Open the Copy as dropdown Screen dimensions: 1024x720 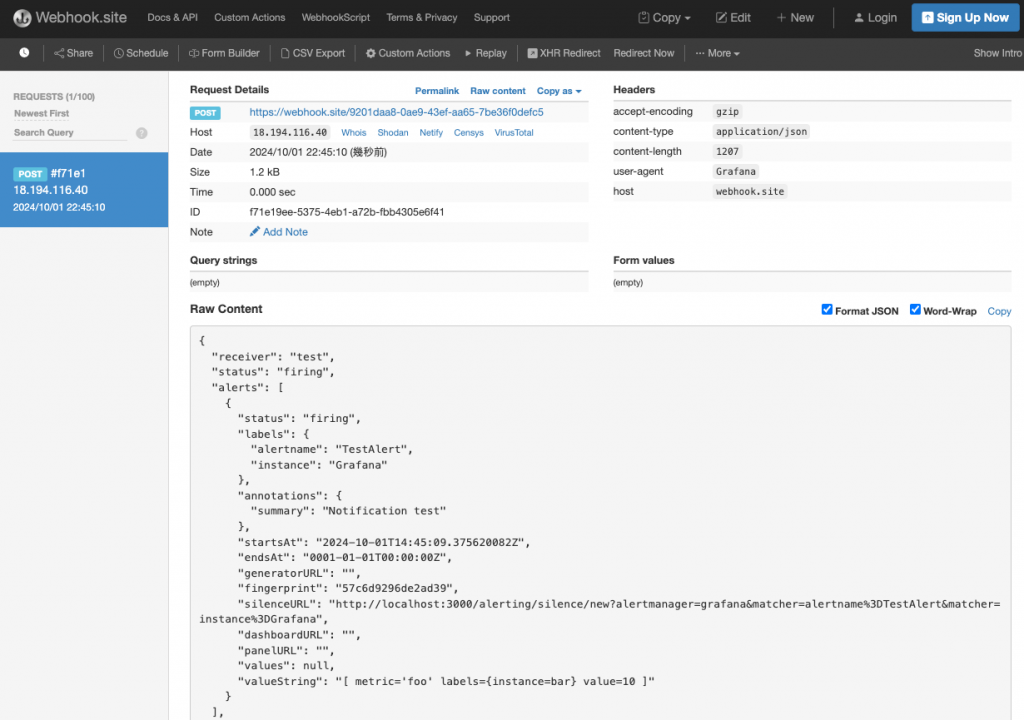[559, 91]
